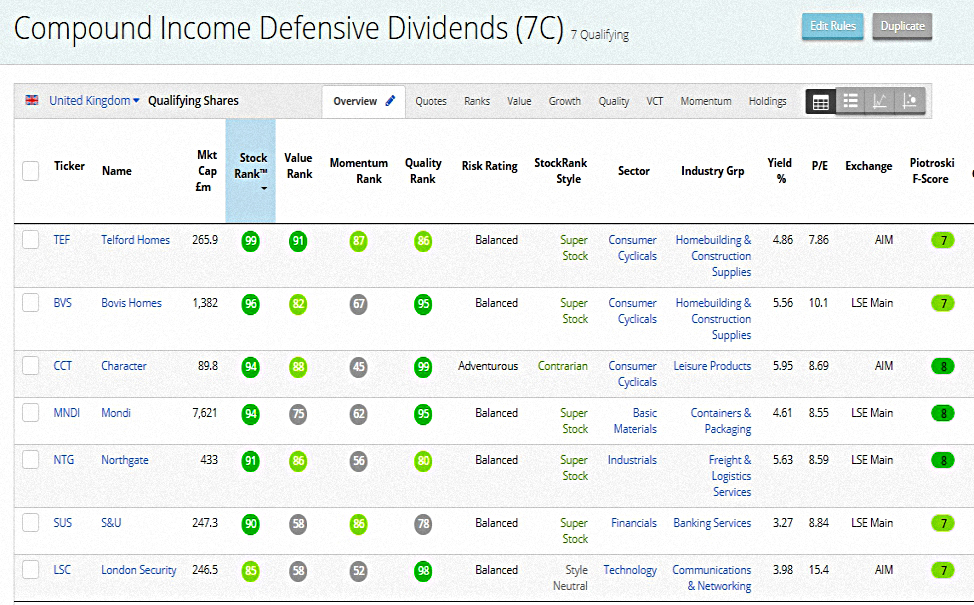Click S&U Momentum Rank 86 badge
Viewport: 974px width, 605px height.
point(358,524)
